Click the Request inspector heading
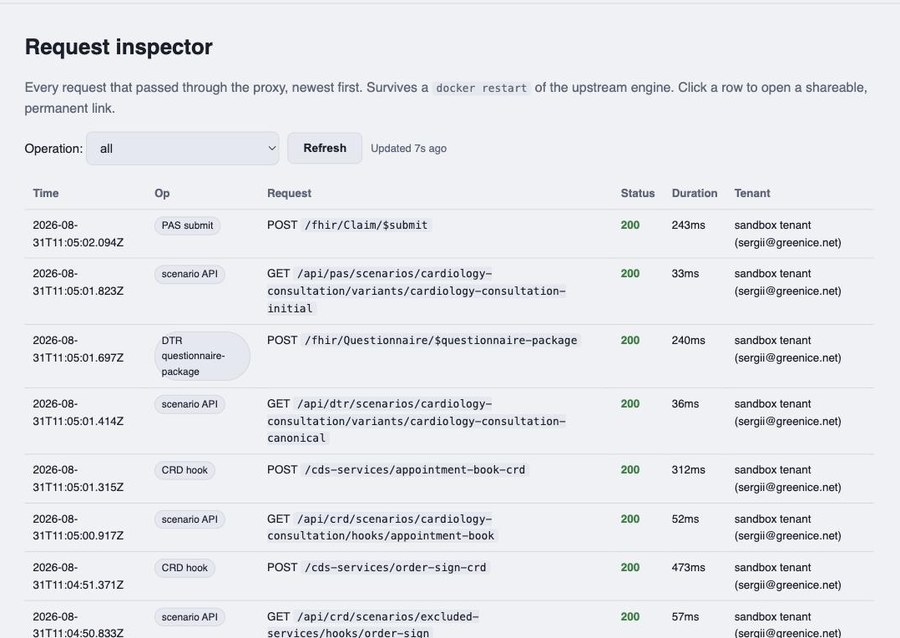 [119, 47]
